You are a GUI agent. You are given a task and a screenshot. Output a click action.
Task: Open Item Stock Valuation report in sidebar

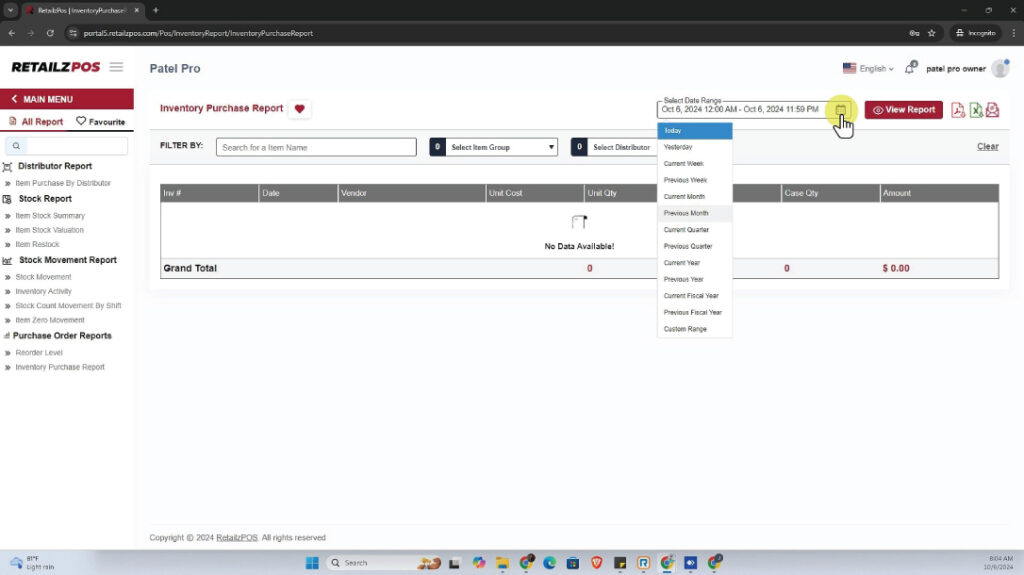[49, 230]
